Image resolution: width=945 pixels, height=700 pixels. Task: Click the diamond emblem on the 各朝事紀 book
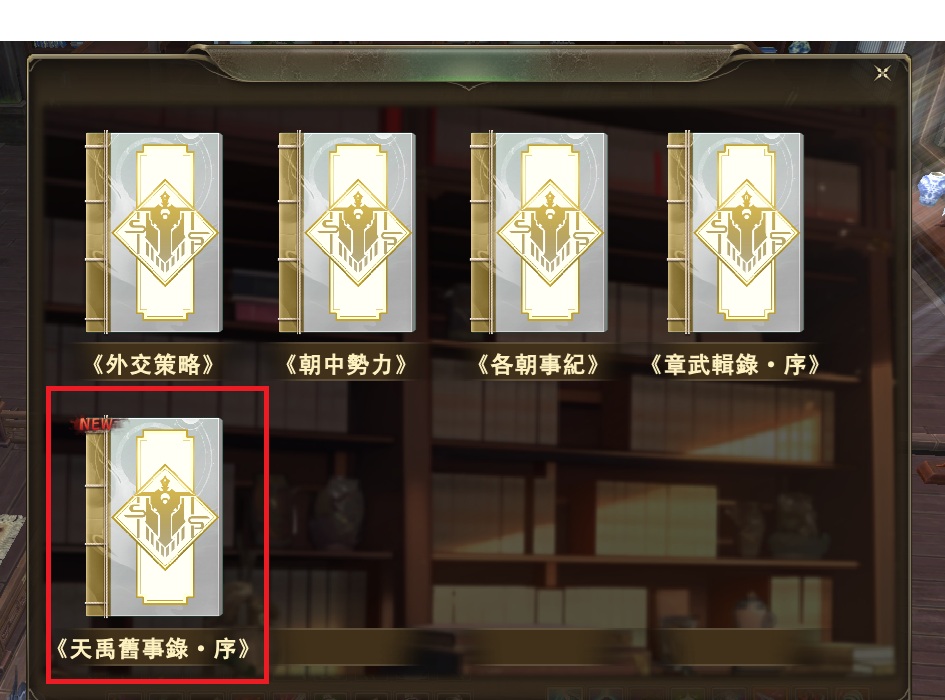550,233
